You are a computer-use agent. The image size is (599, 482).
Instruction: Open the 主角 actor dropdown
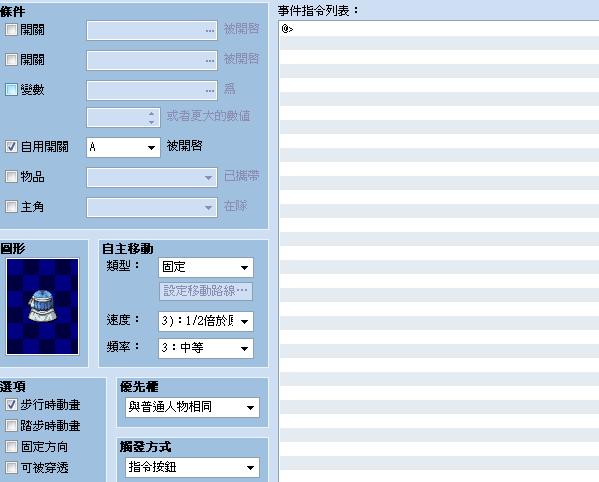tap(152, 207)
